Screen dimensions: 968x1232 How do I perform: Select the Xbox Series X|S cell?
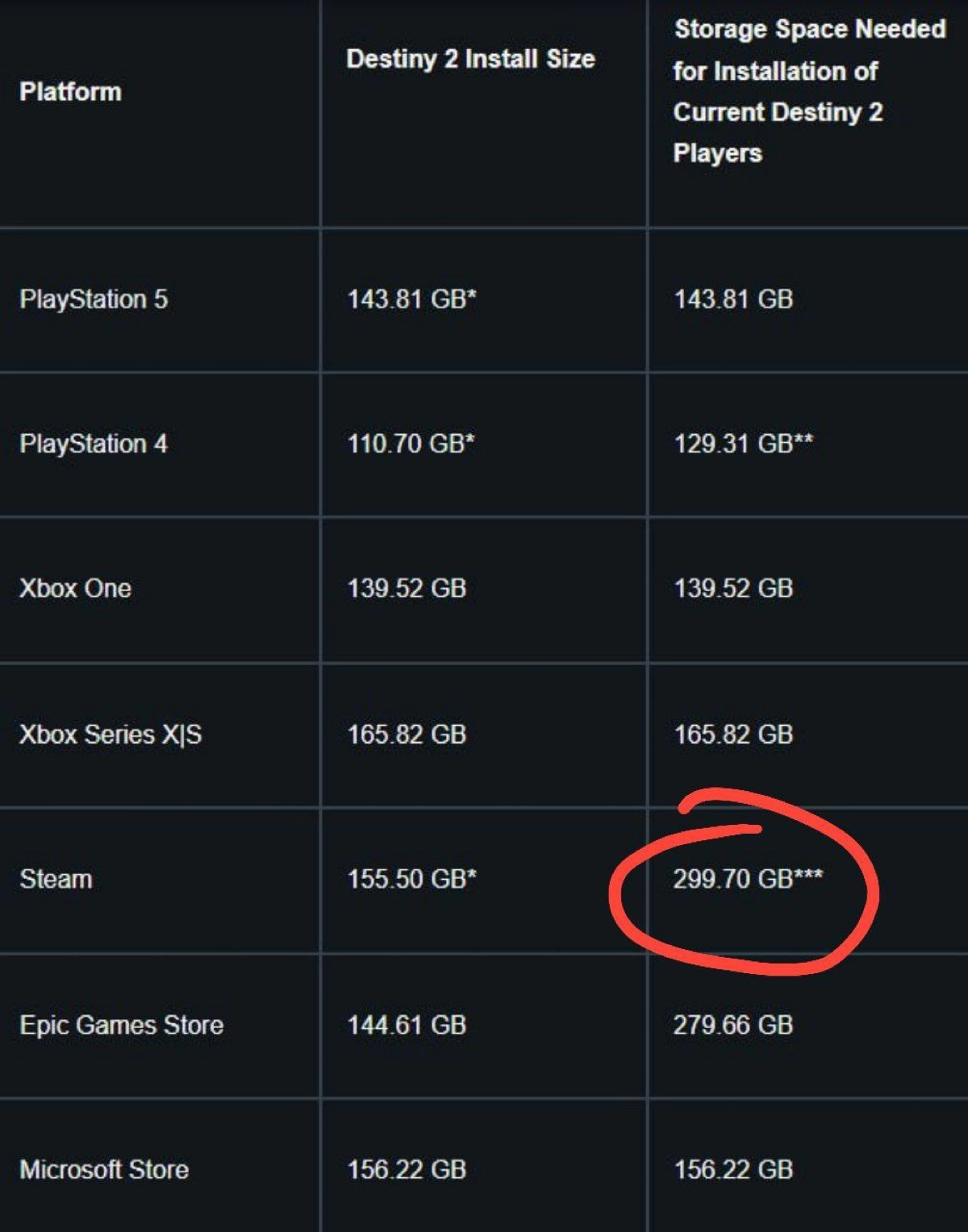point(111,734)
